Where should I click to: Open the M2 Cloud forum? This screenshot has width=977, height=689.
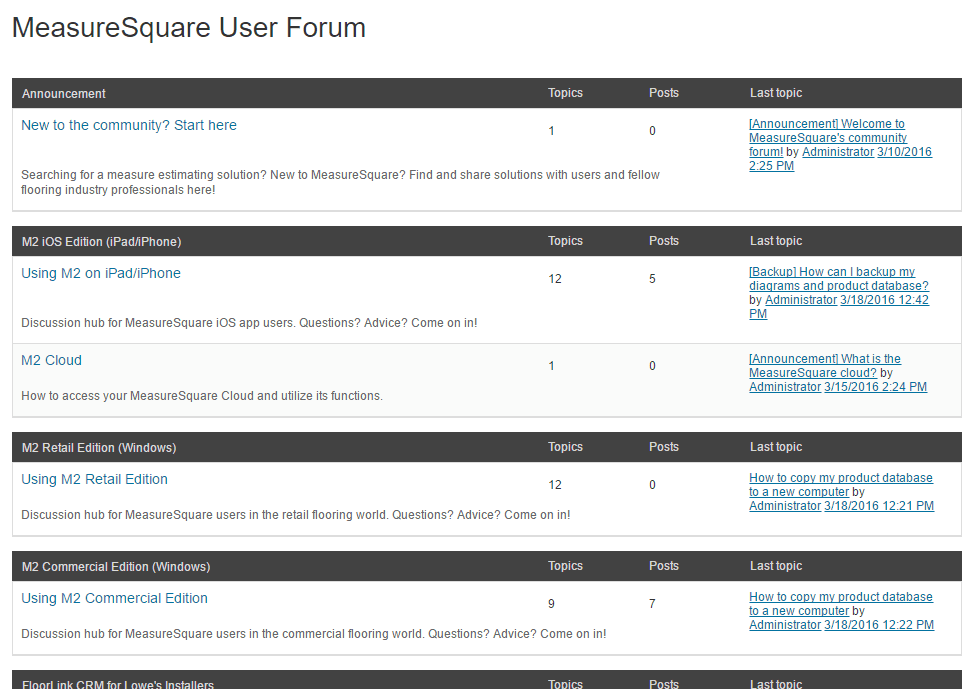click(x=52, y=360)
